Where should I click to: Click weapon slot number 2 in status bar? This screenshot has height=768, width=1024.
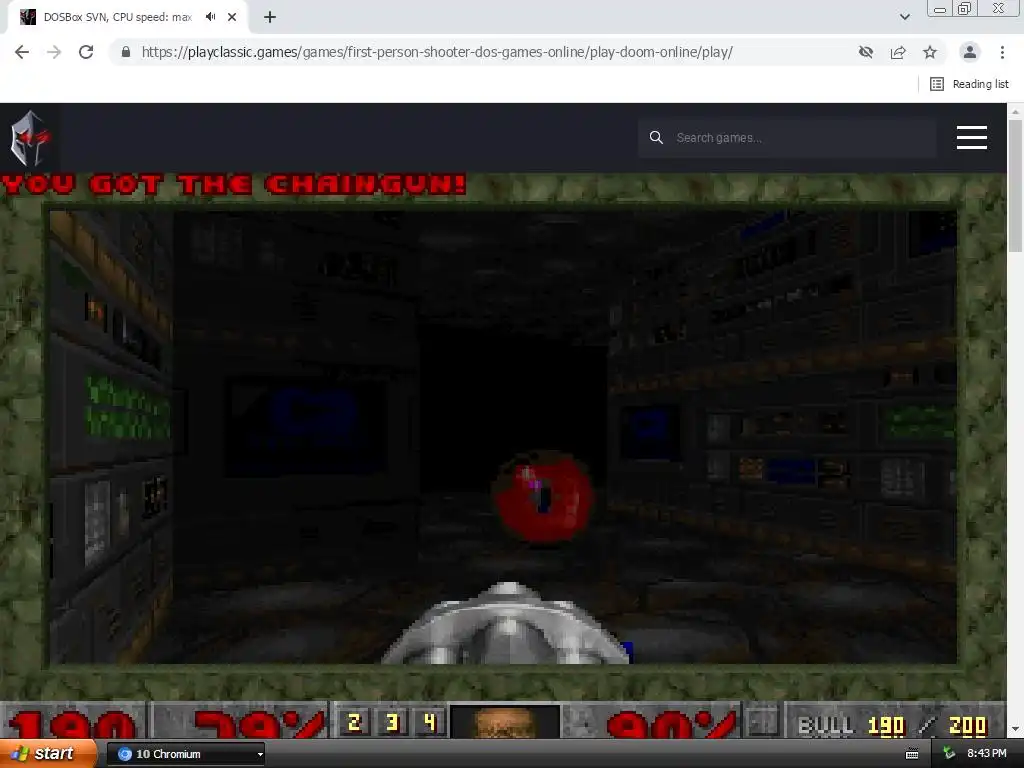[354, 722]
